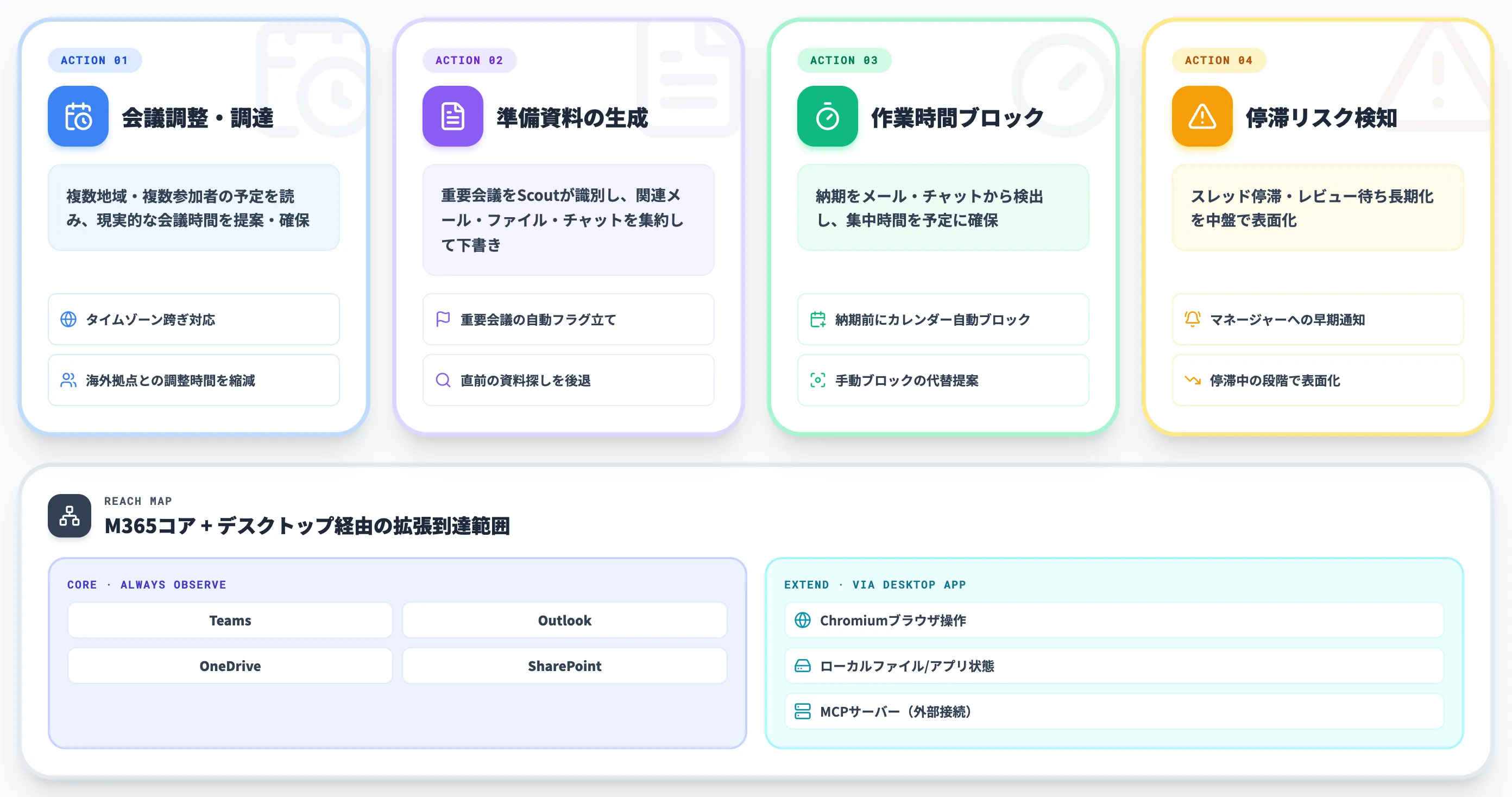Click the downward trend icon next to 停滞中の段階で表面化
The height and width of the screenshot is (797, 1512).
point(1193,380)
